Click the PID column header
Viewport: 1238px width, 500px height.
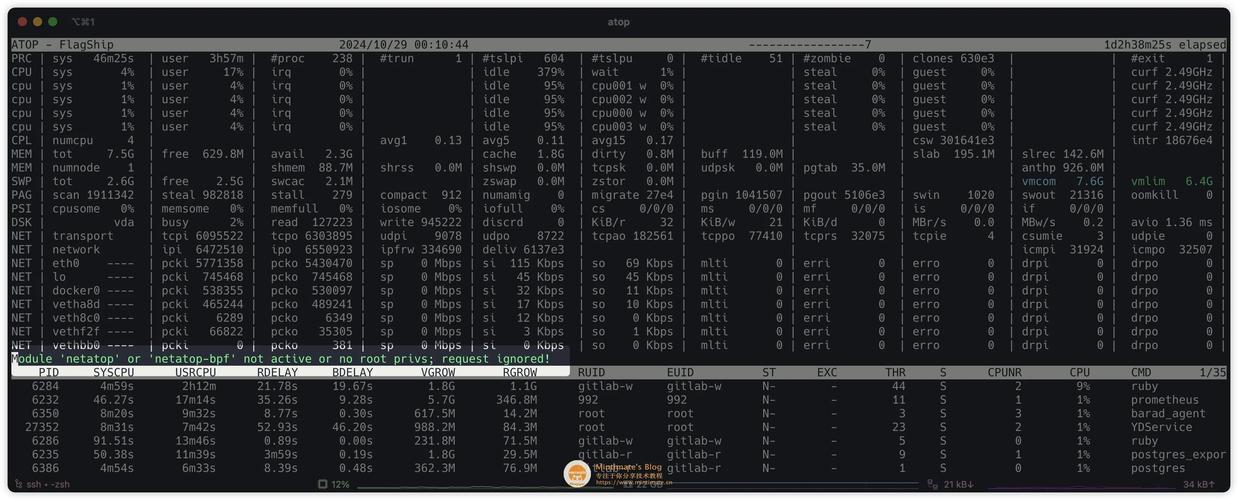(49, 372)
